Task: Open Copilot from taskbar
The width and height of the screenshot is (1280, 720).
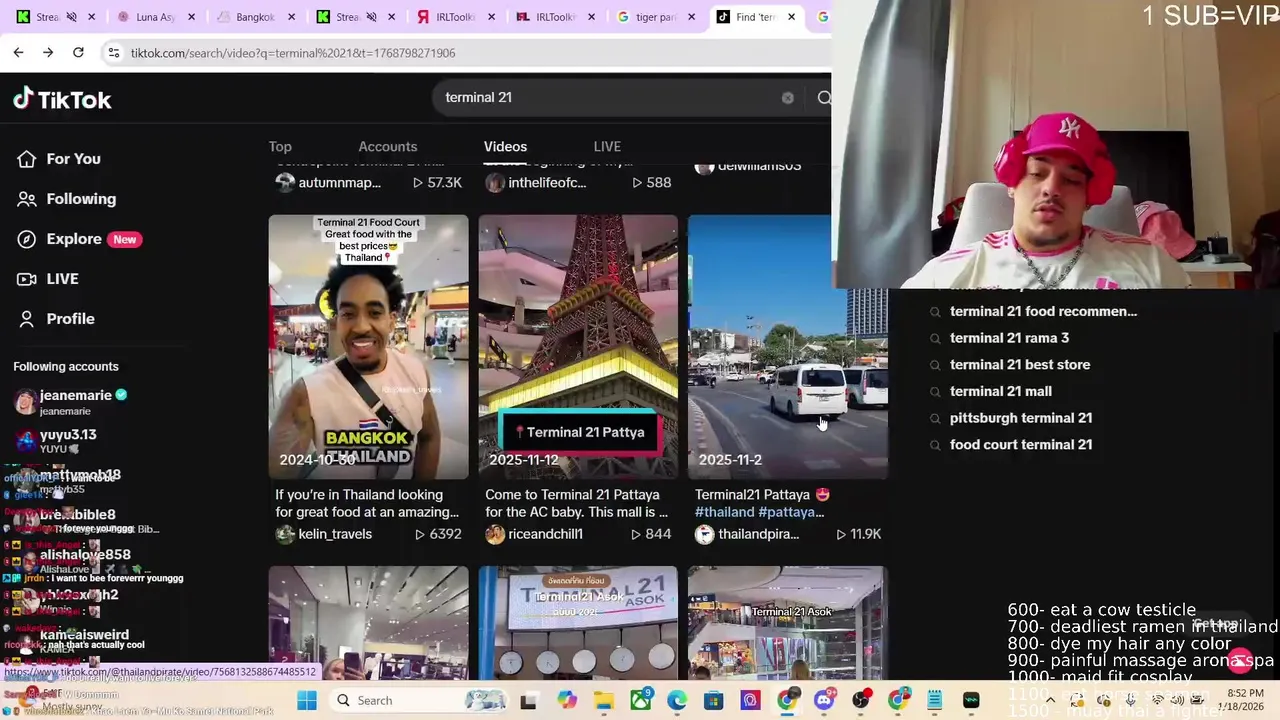Action: point(567,700)
